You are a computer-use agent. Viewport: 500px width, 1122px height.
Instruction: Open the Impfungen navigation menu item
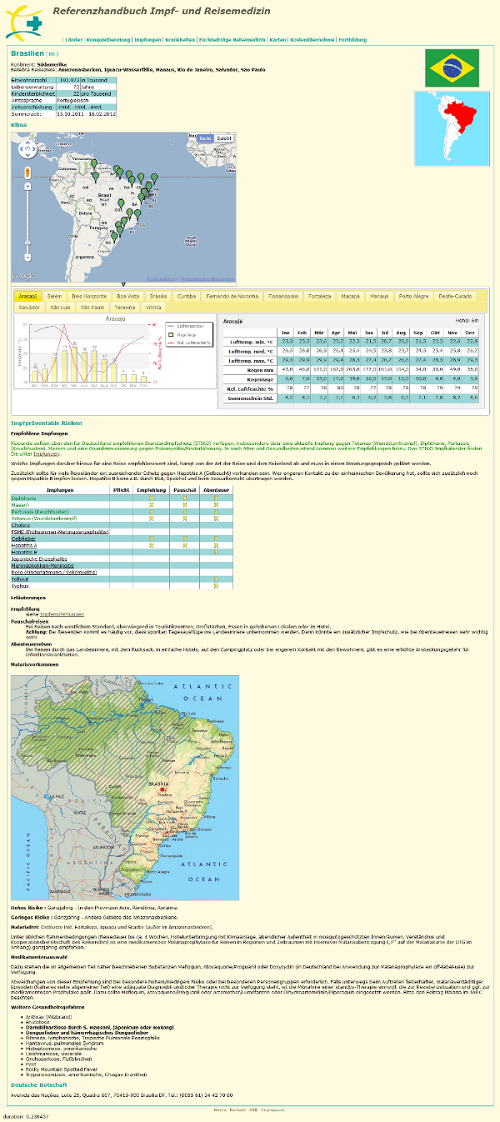tap(147, 39)
